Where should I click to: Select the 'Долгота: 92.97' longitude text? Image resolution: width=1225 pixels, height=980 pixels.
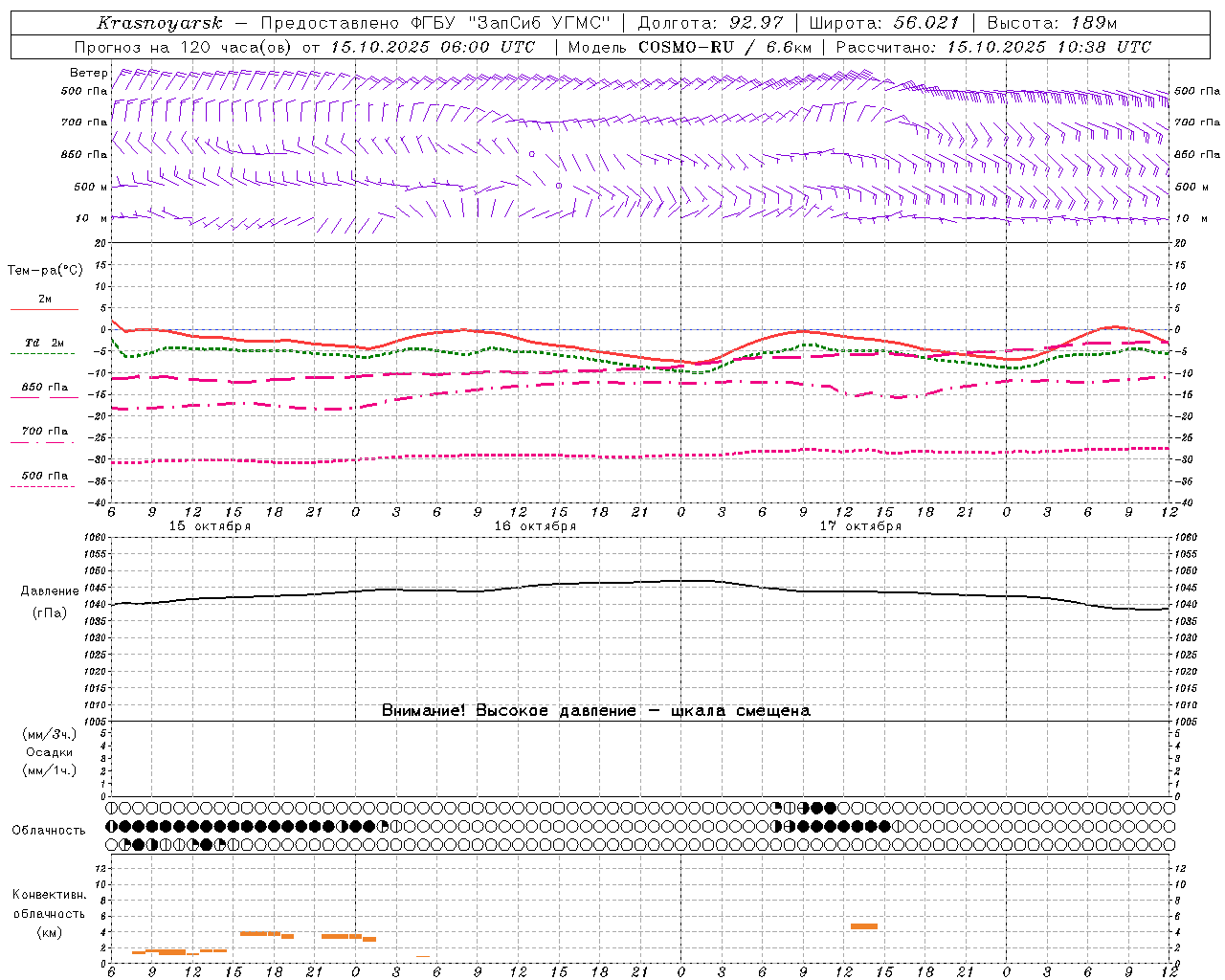tap(710, 23)
